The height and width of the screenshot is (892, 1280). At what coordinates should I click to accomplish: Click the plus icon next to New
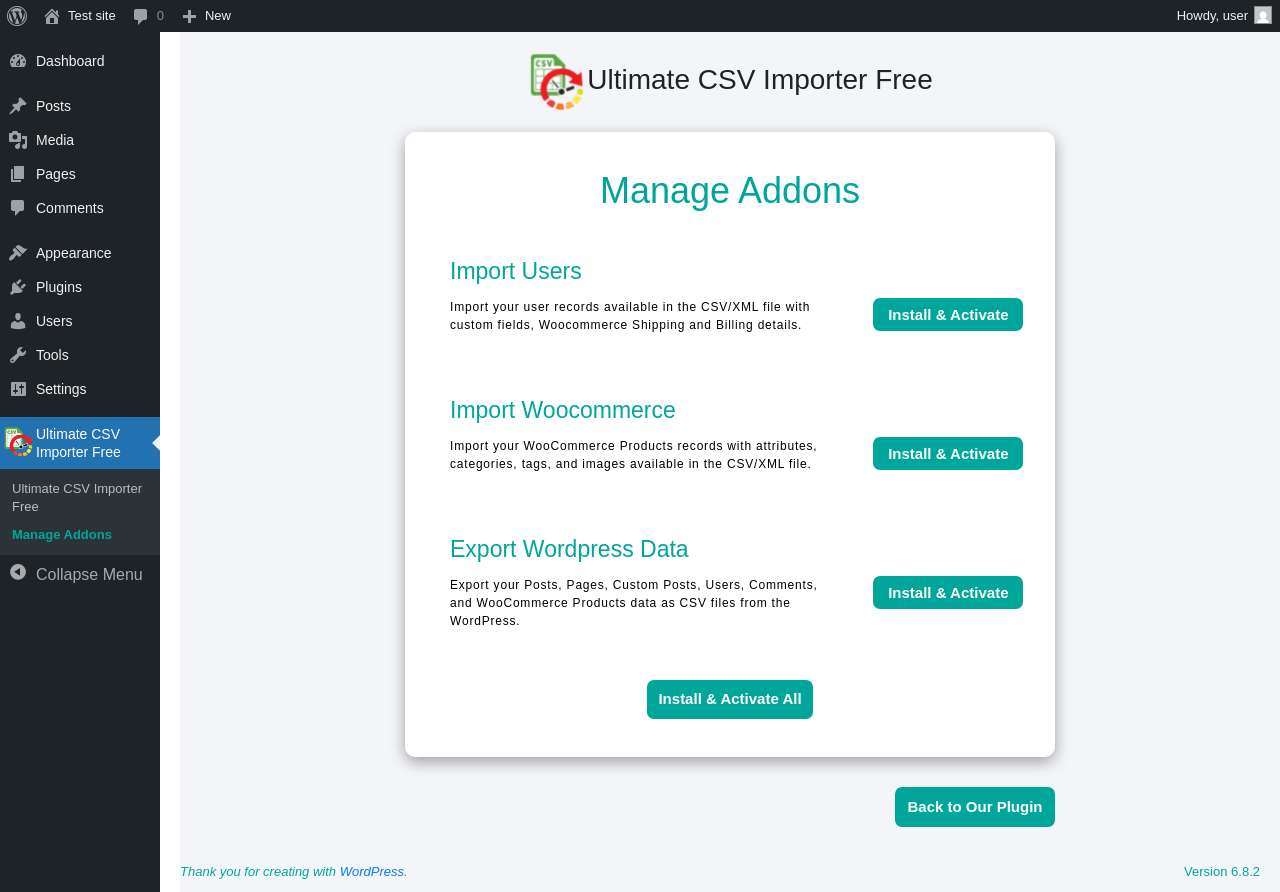pos(189,16)
